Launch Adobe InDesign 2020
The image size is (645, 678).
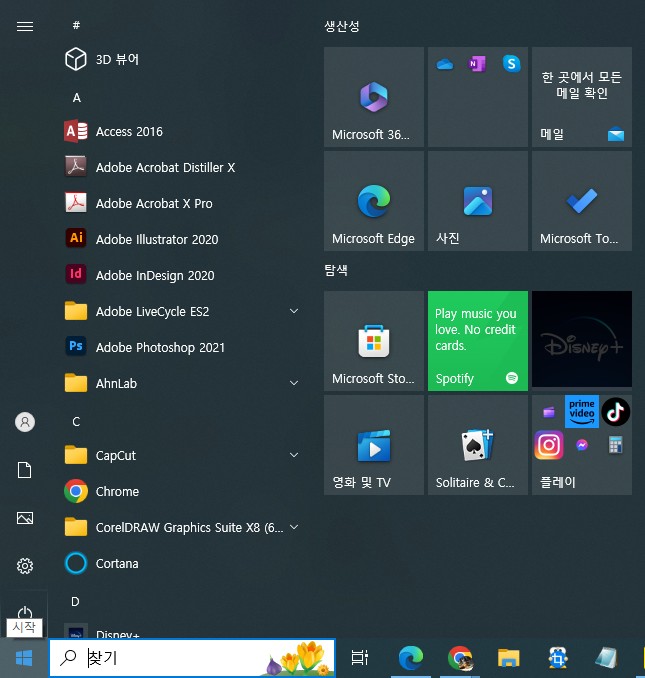point(182,275)
